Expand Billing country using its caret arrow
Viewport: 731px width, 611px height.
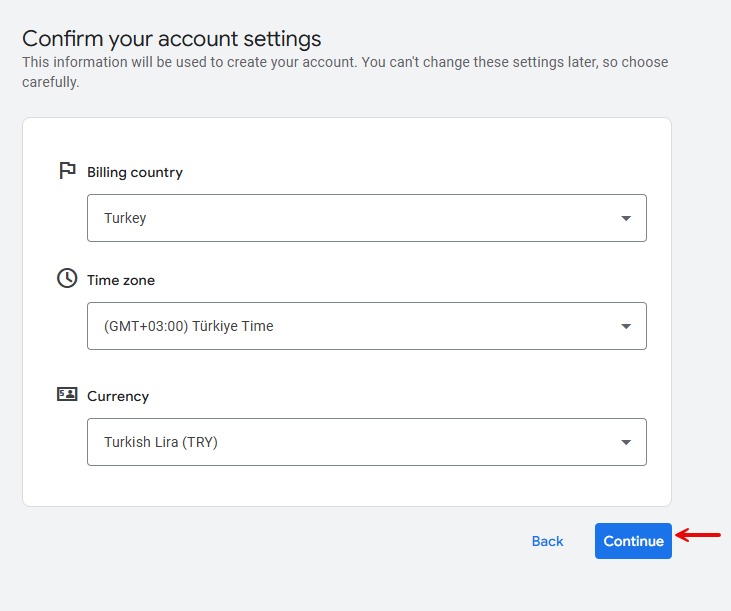click(626, 218)
